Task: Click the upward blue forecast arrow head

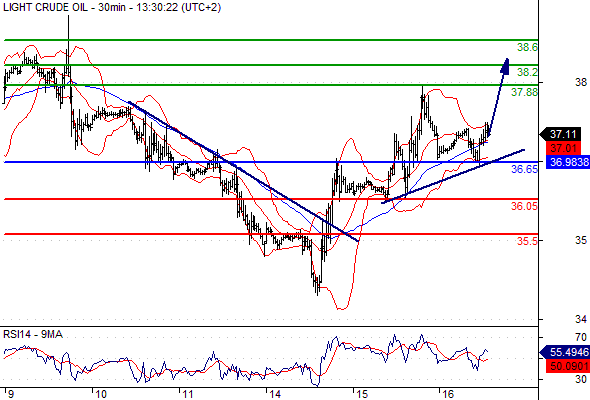Action: (x=505, y=65)
